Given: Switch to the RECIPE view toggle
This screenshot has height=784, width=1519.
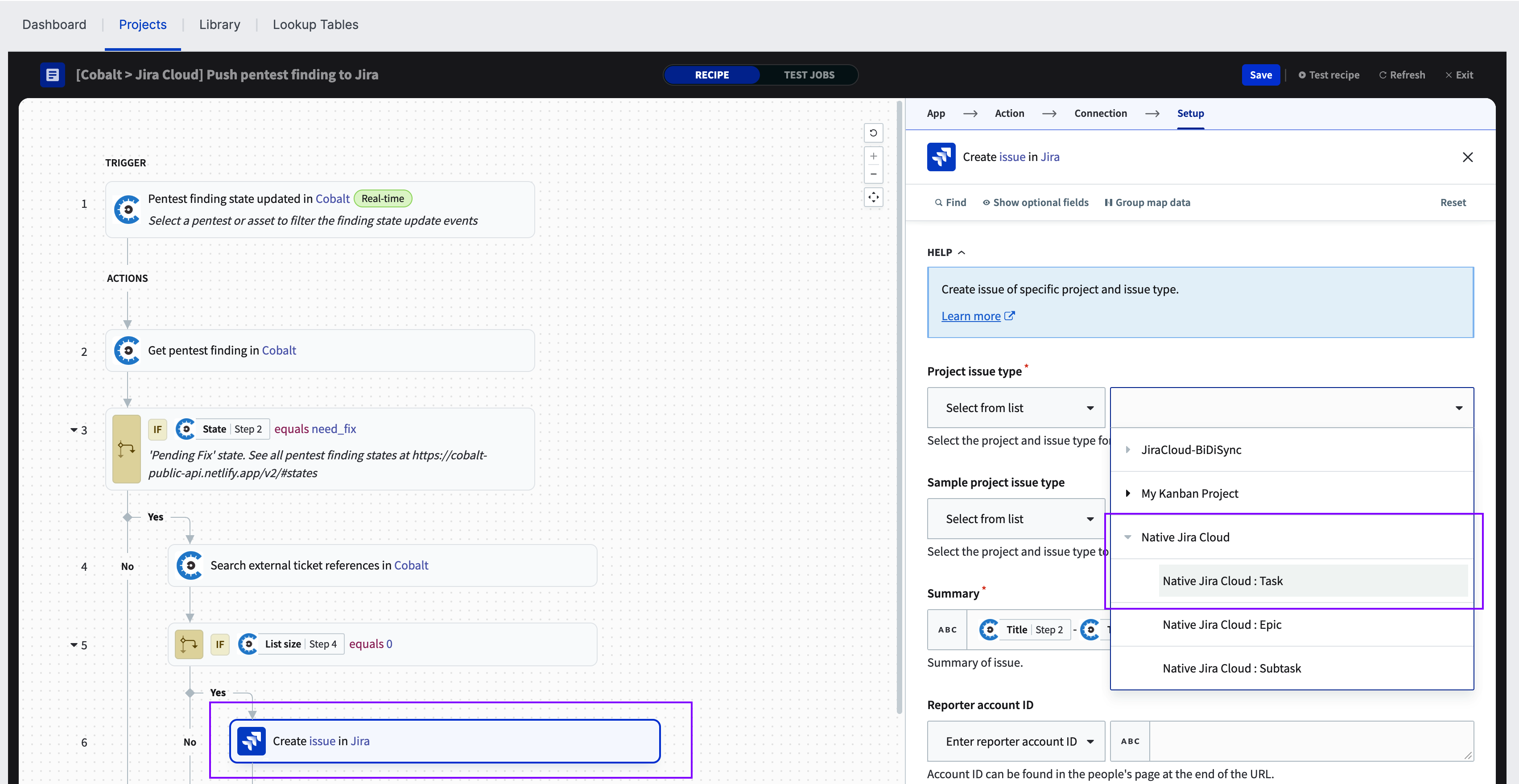Looking at the screenshot, I should coord(712,75).
